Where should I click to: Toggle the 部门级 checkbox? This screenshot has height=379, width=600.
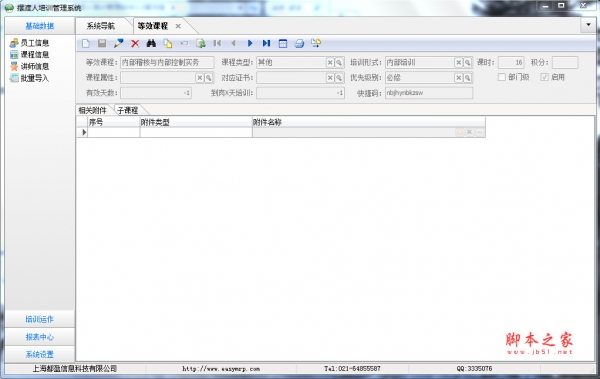[502, 77]
